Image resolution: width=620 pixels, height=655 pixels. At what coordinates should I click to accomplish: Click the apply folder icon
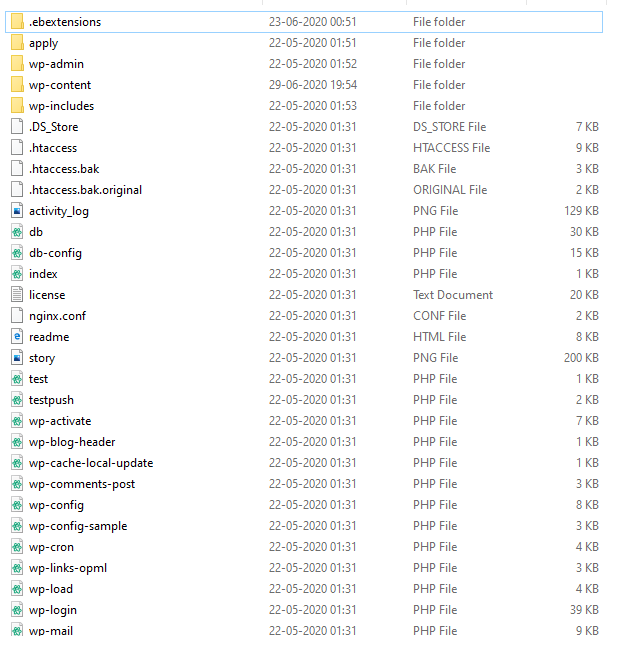17,42
